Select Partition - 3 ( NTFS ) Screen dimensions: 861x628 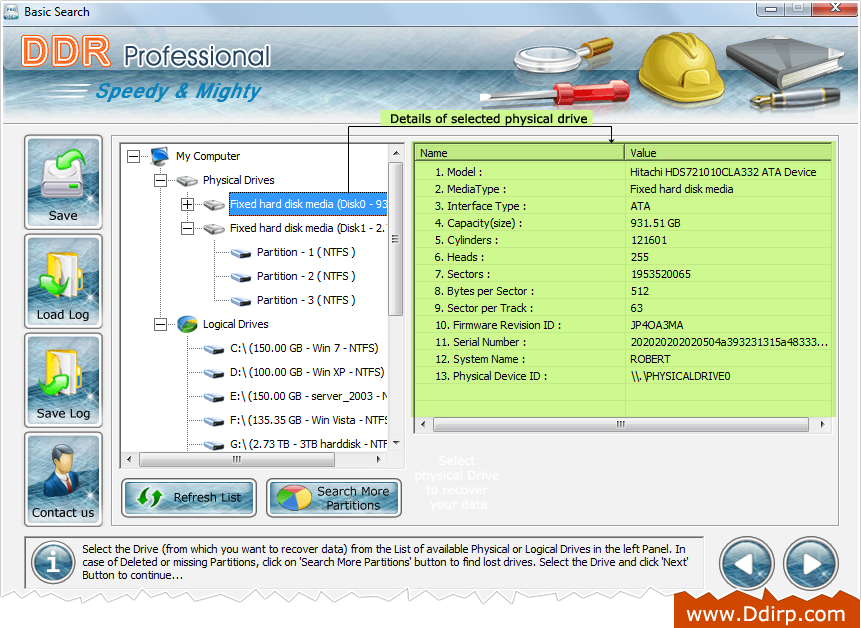coord(306,300)
